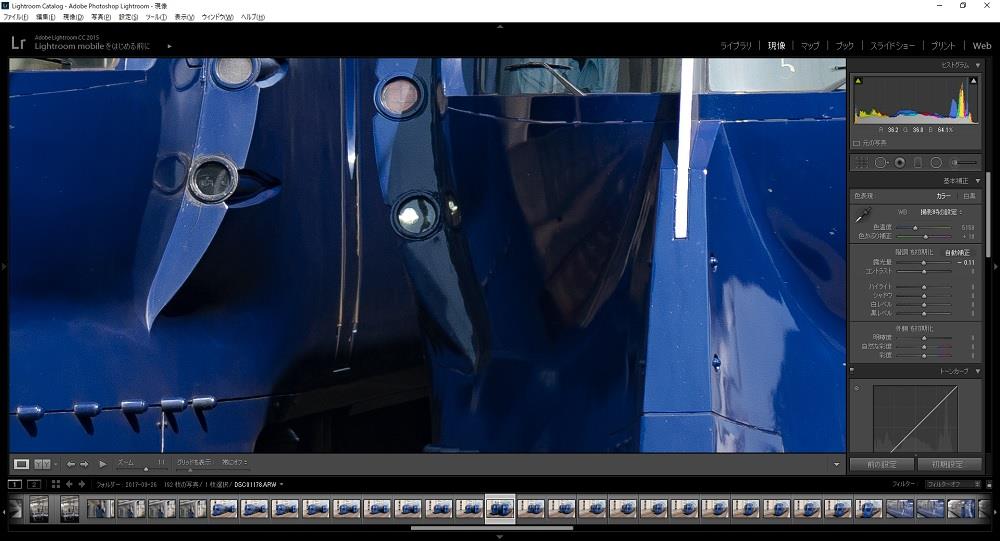Viewport: 1000px width, 541px height.
Task: Open the filter preset dropdown フィルターオフ
Action: point(953,484)
